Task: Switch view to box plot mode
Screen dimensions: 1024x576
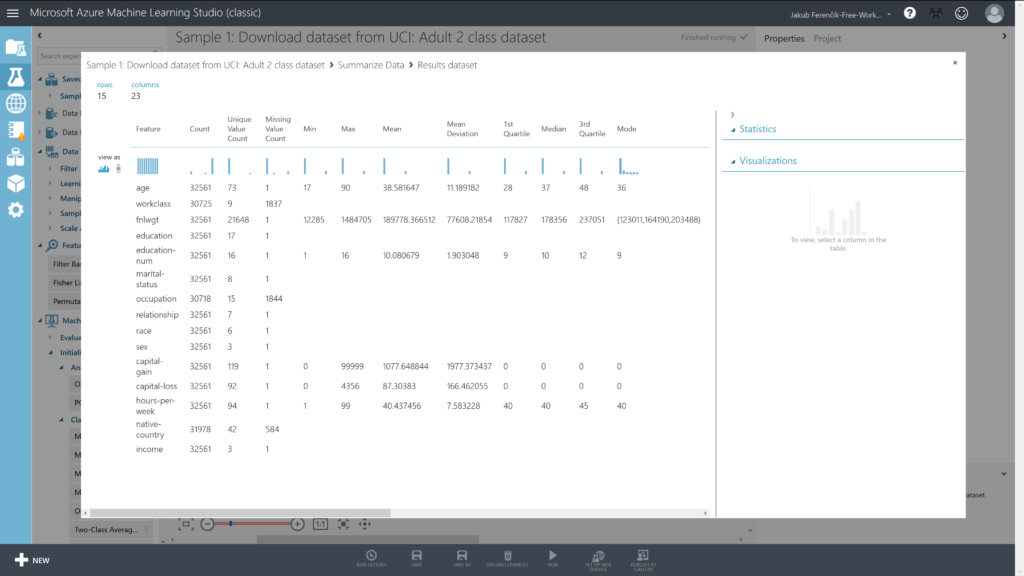Action: [118, 169]
